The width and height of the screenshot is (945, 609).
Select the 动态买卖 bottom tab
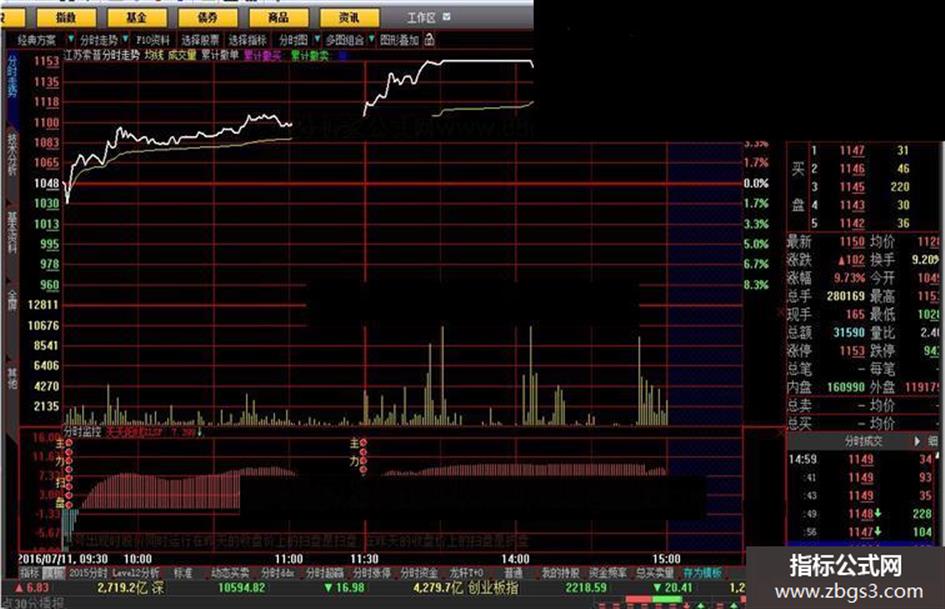tap(230, 573)
